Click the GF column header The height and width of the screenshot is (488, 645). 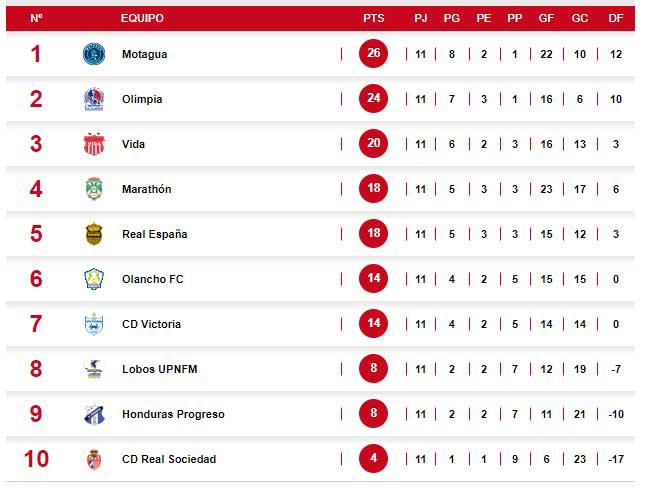pyautogui.click(x=546, y=18)
